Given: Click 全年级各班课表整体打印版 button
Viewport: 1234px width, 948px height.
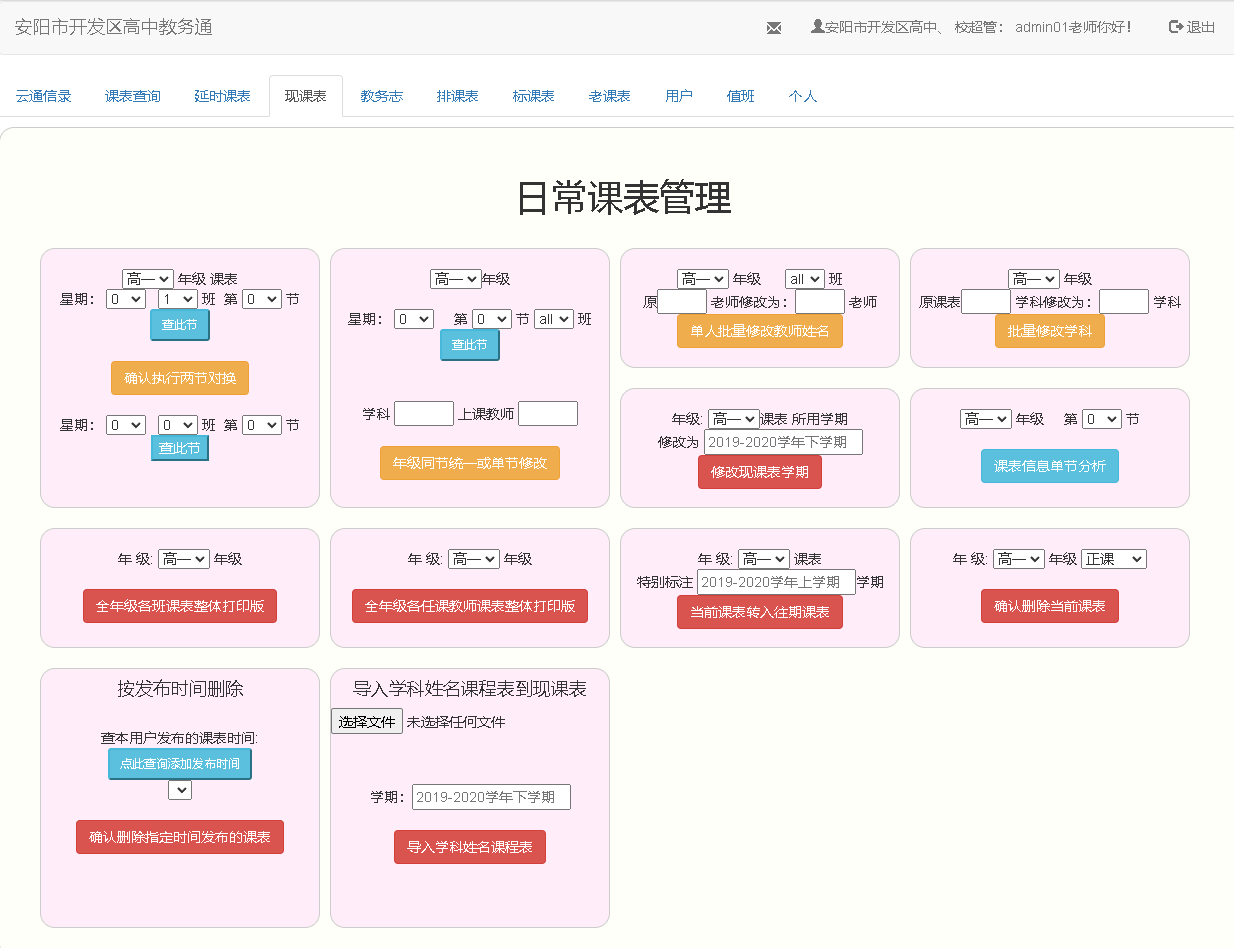Looking at the screenshot, I should (180, 606).
